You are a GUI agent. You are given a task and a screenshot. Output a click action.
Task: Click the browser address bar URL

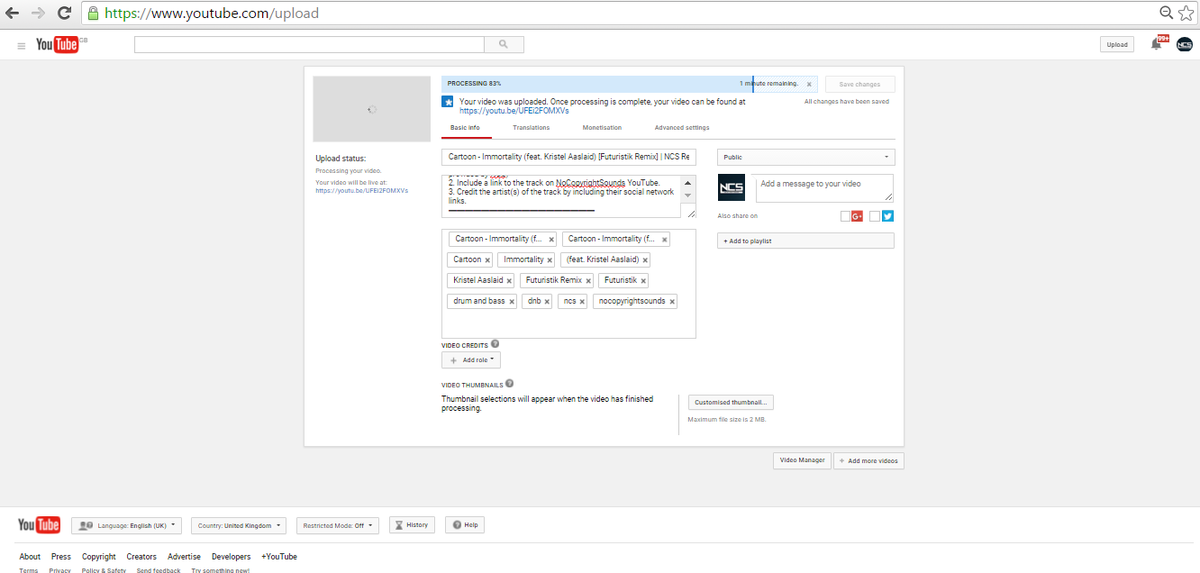click(212, 13)
